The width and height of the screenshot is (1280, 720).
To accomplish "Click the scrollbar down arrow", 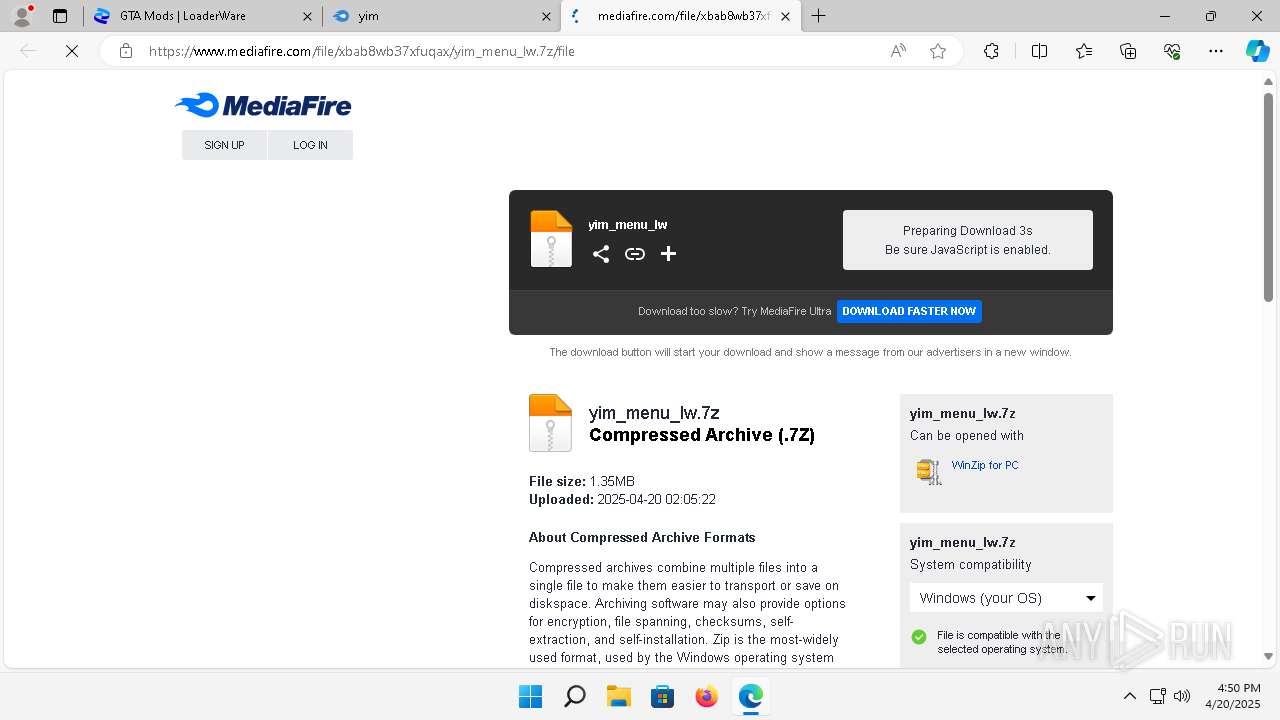I will point(1269,657).
